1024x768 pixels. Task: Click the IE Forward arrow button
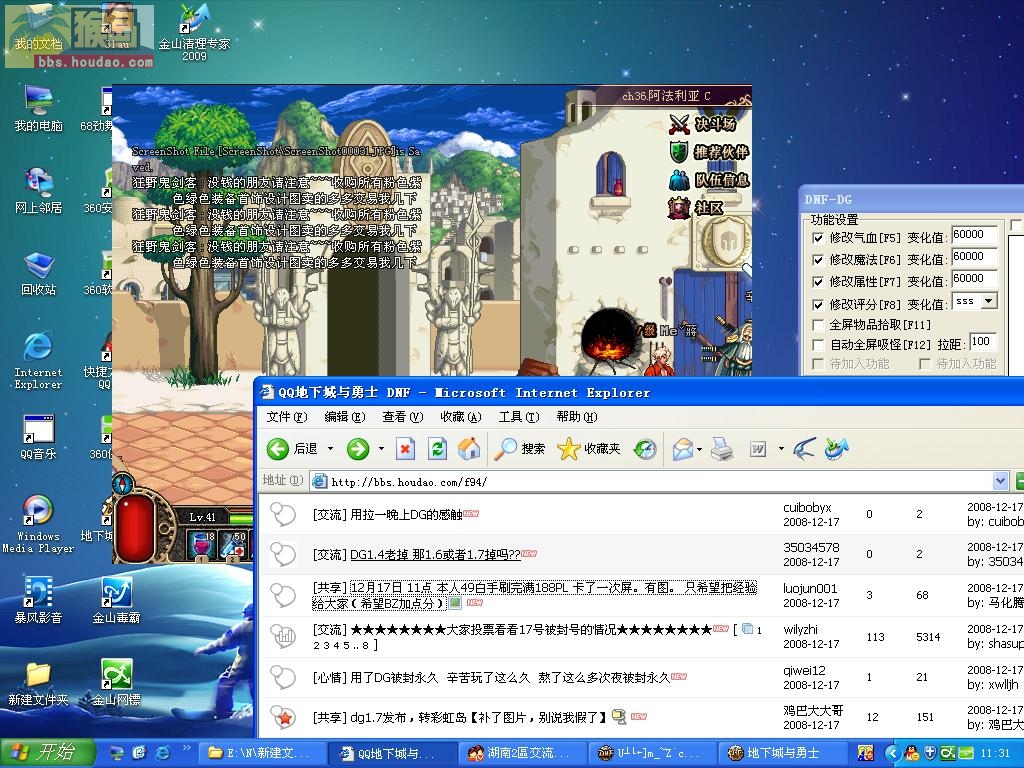(x=358, y=449)
